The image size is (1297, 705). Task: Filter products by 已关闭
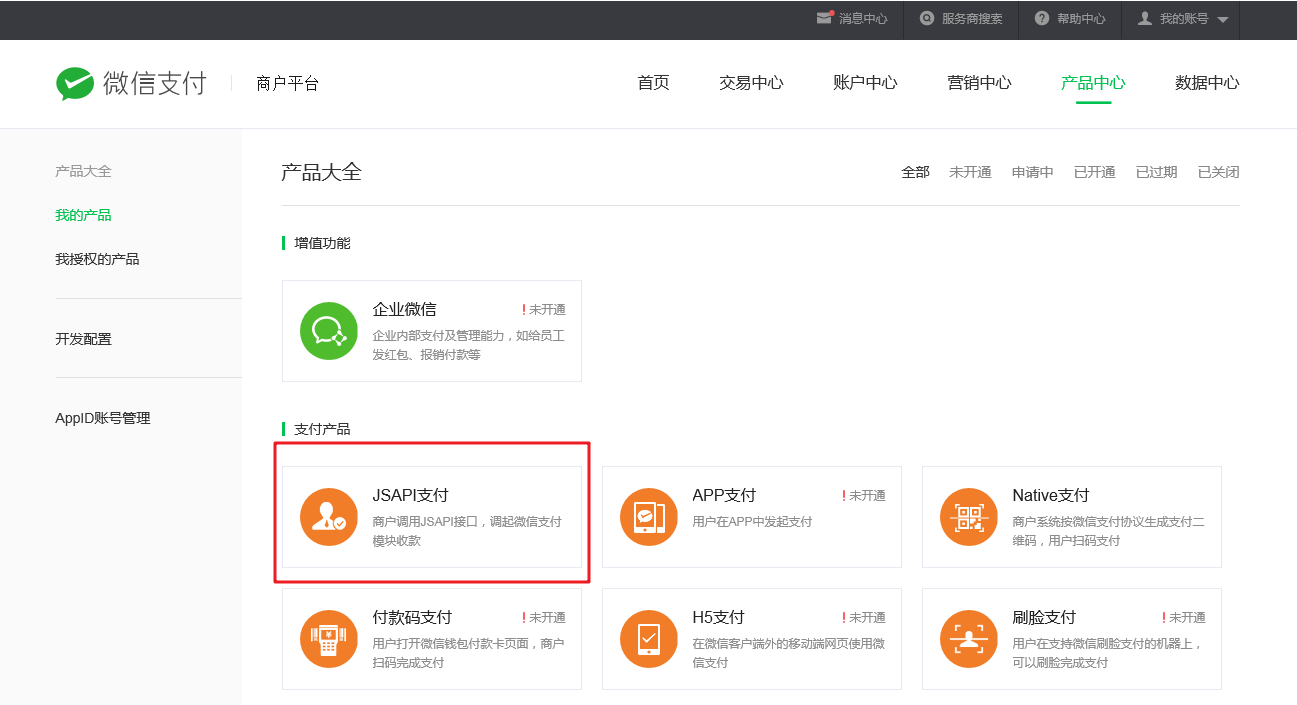coord(1219,172)
